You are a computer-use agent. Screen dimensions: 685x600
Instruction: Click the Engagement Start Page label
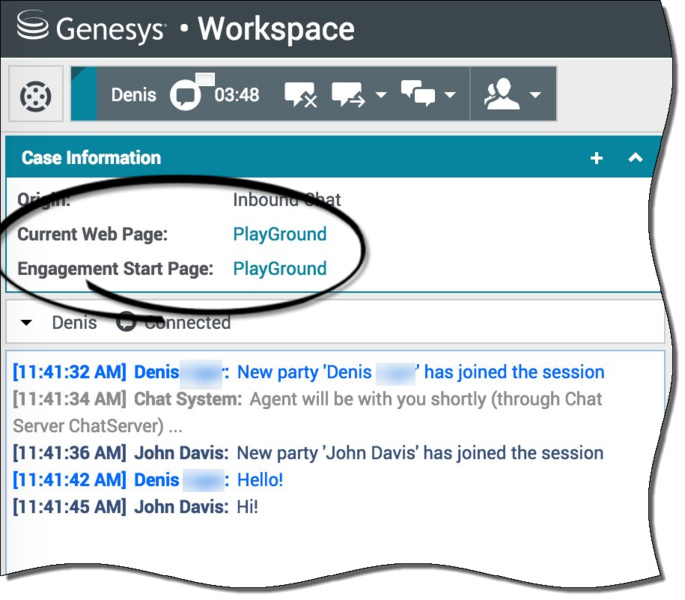115,268
